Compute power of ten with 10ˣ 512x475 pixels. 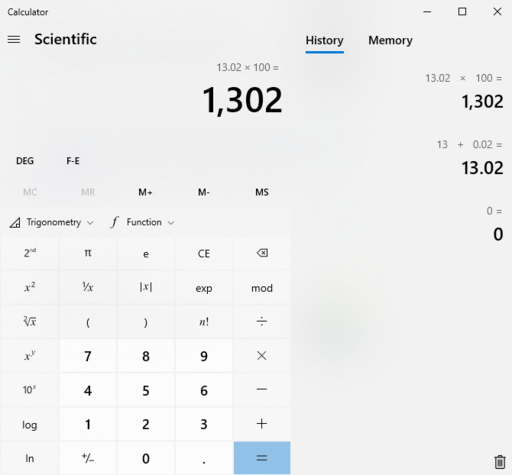[x=30, y=390]
